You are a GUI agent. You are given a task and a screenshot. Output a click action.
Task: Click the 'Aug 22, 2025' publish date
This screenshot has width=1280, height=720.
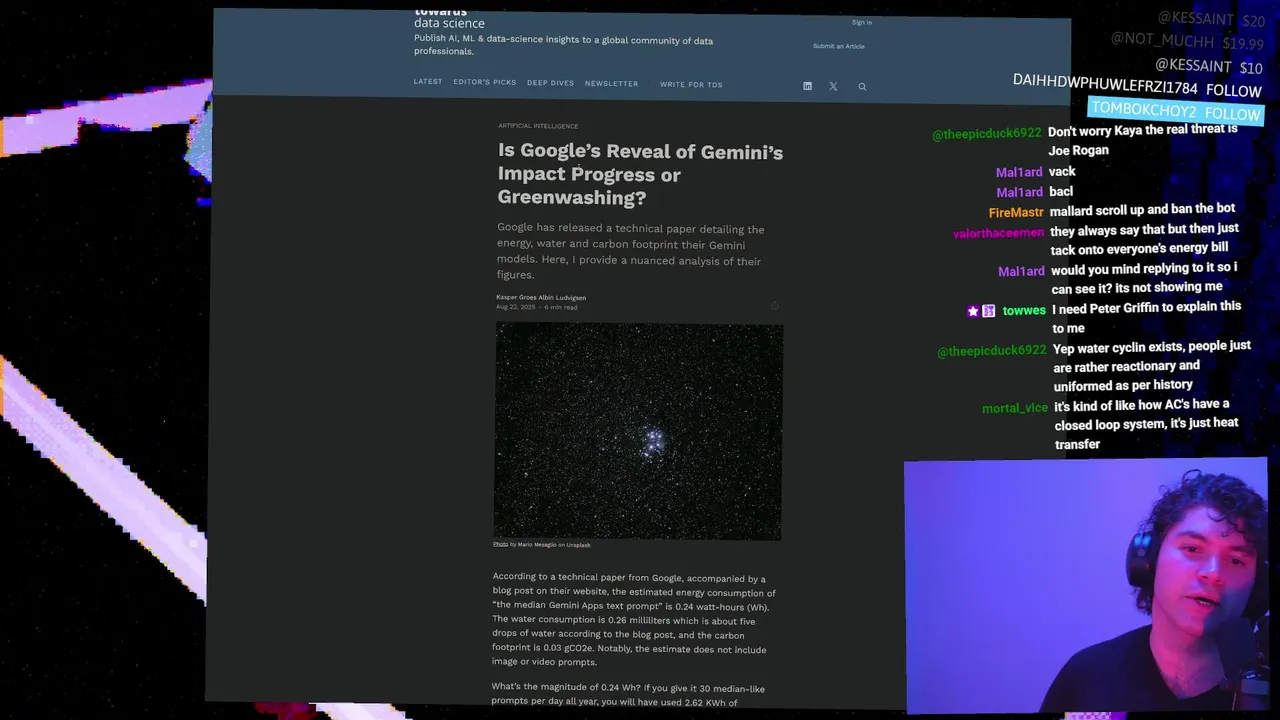click(x=516, y=307)
